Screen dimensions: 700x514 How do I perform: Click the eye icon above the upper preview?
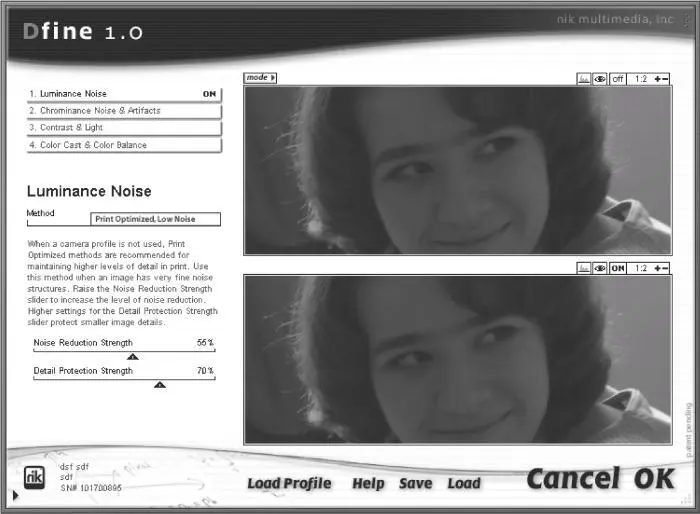click(x=600, y=79)
